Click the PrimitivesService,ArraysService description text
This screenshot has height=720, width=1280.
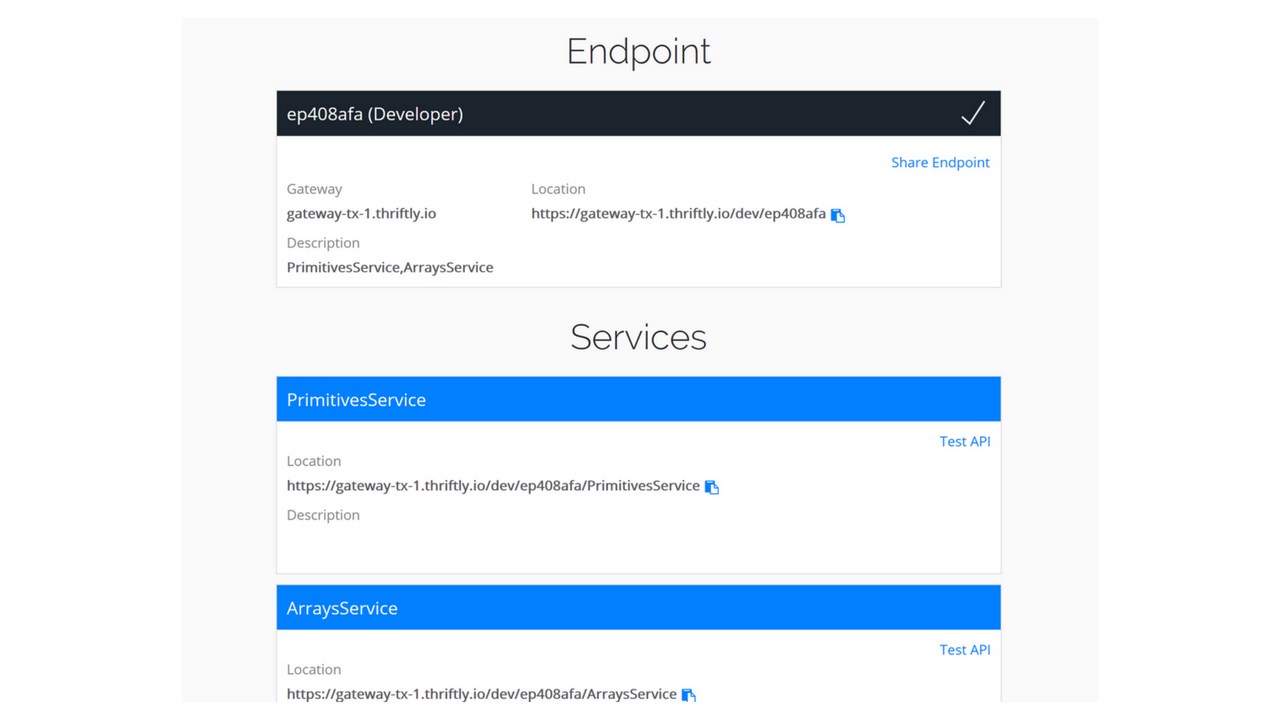[389, 267]
